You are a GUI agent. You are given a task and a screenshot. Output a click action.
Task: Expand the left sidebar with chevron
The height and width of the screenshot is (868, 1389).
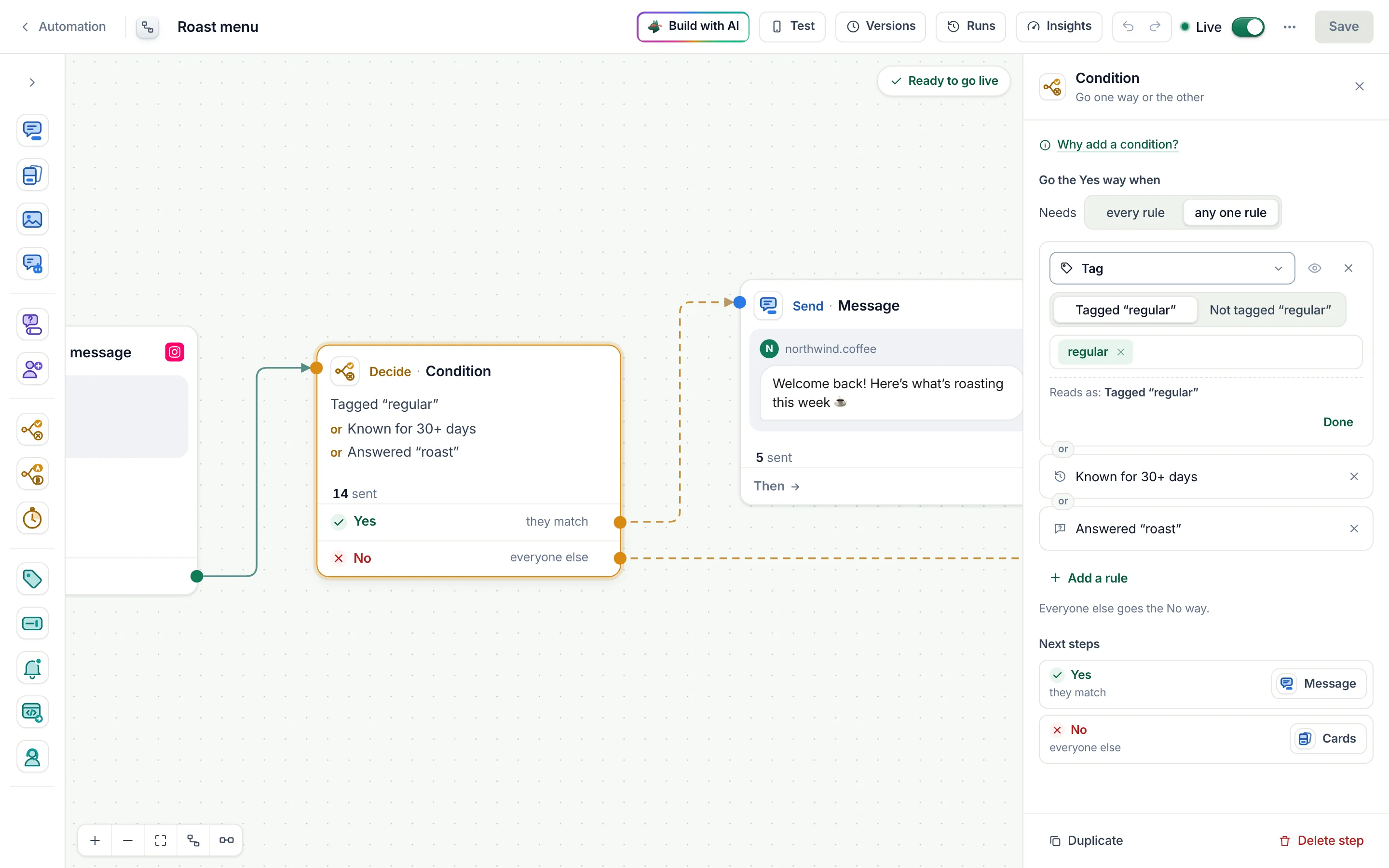click(32, 82)
